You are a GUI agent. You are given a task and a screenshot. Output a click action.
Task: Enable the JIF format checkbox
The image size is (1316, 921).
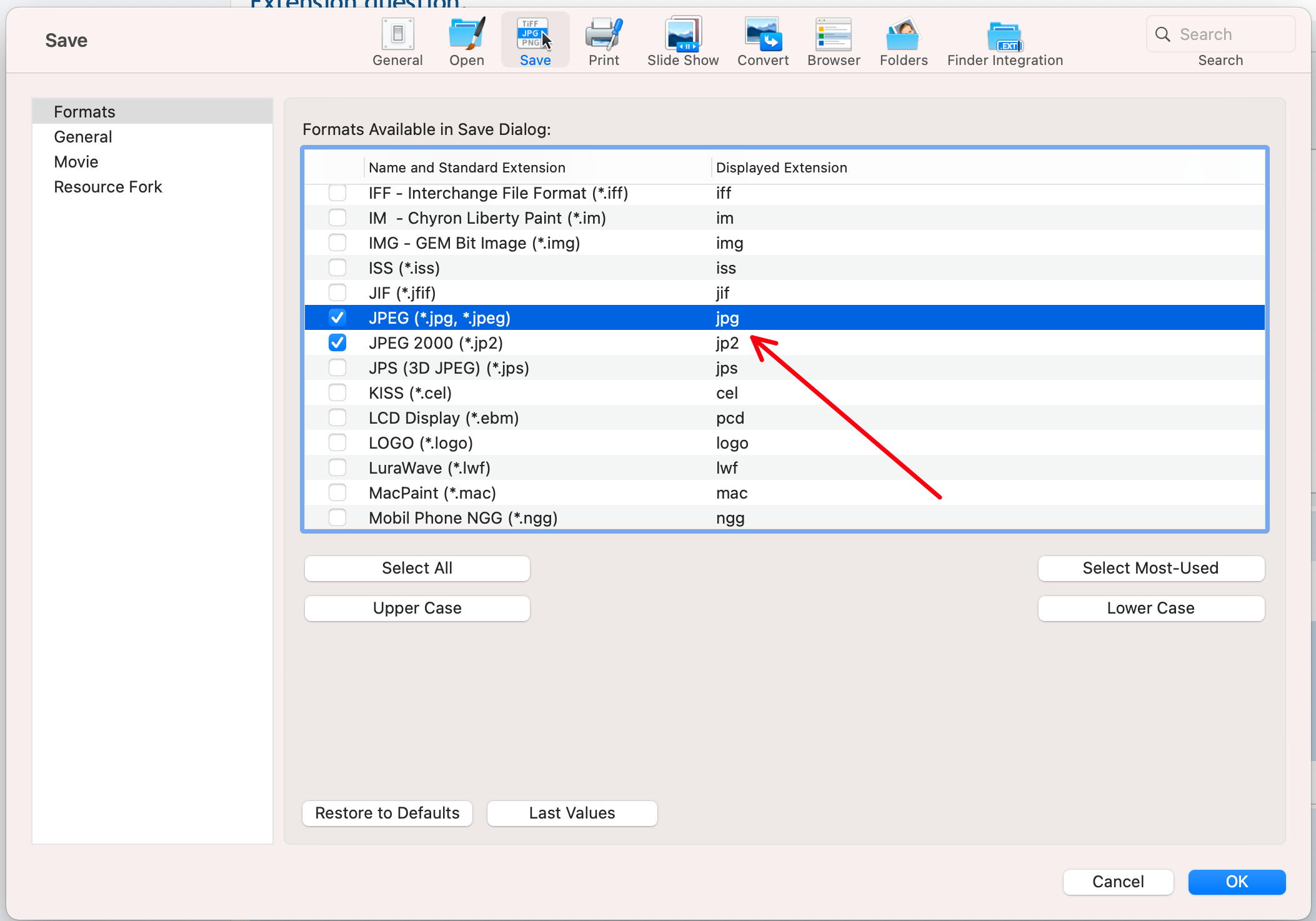(337, 292)
